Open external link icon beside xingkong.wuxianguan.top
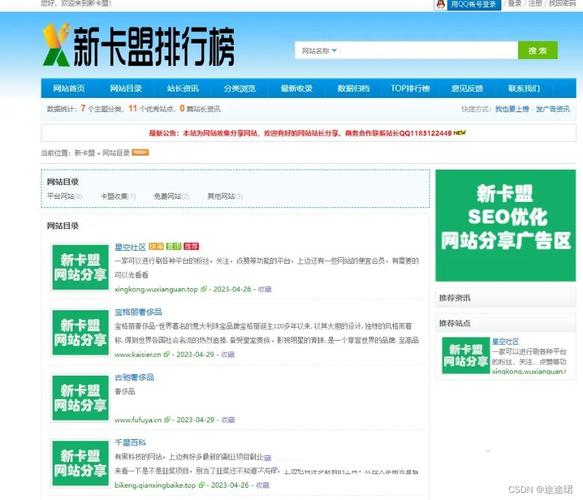Screen dimensions: 583x500 204,289
